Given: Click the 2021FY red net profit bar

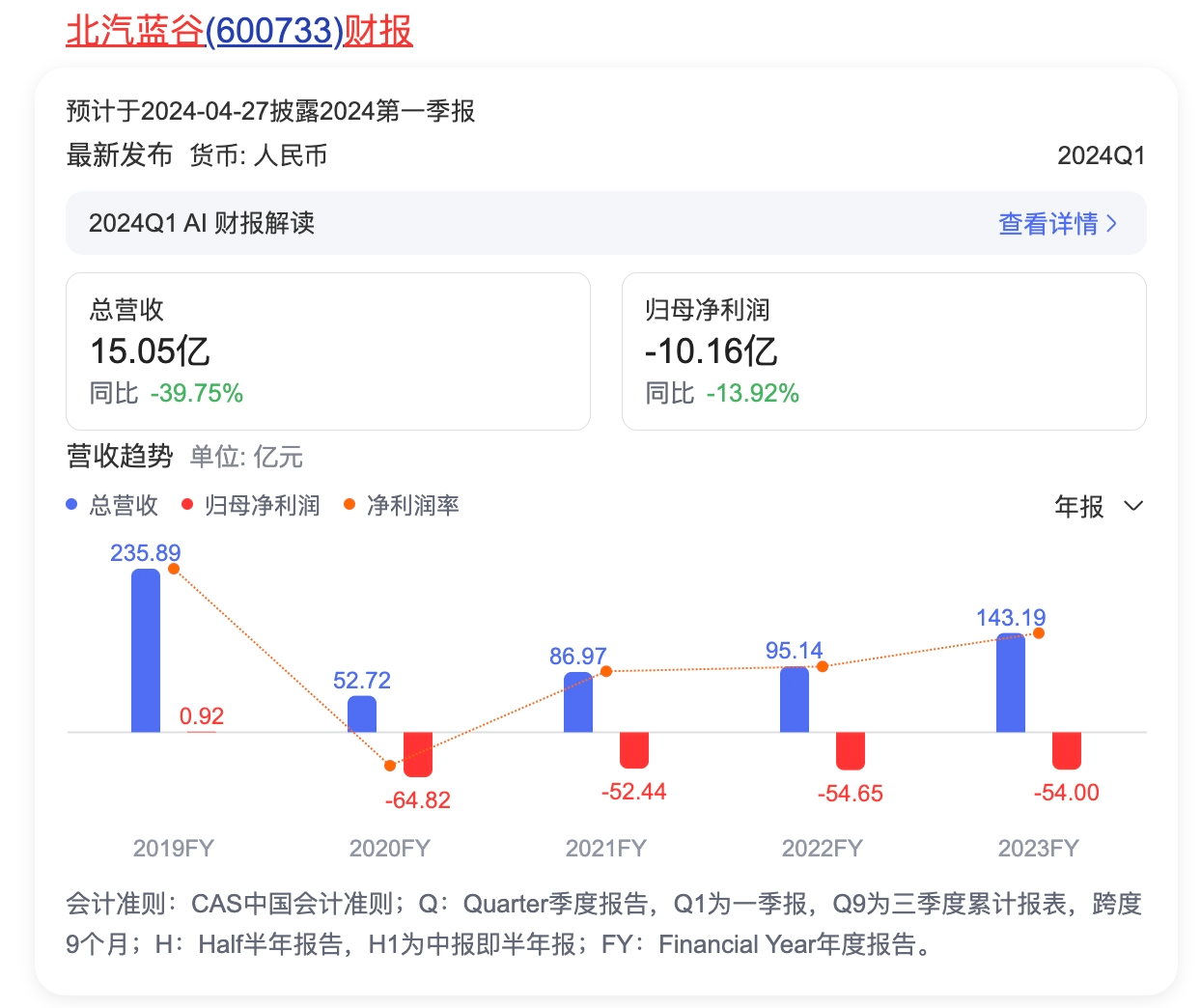Looking at the screenshot, I should point(634,750).
